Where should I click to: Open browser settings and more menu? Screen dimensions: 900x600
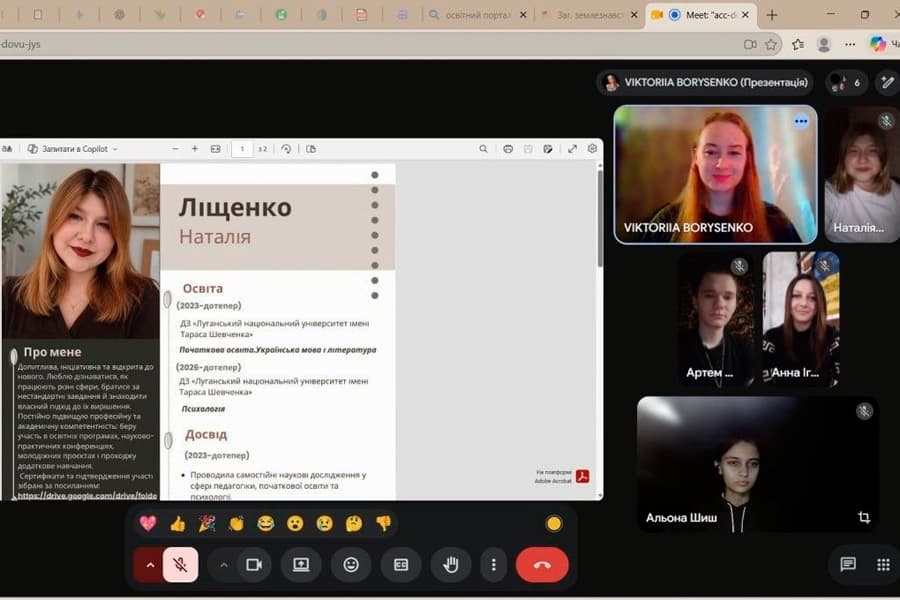coord(850,44)
